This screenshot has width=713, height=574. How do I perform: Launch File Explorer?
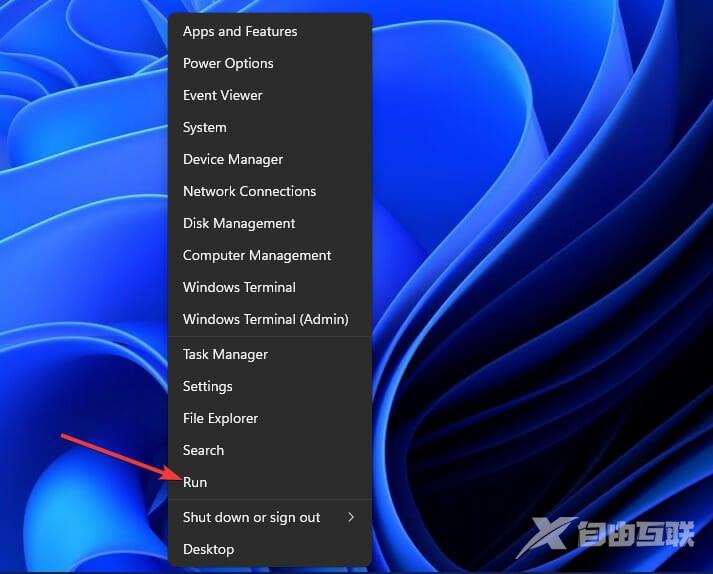220,418
